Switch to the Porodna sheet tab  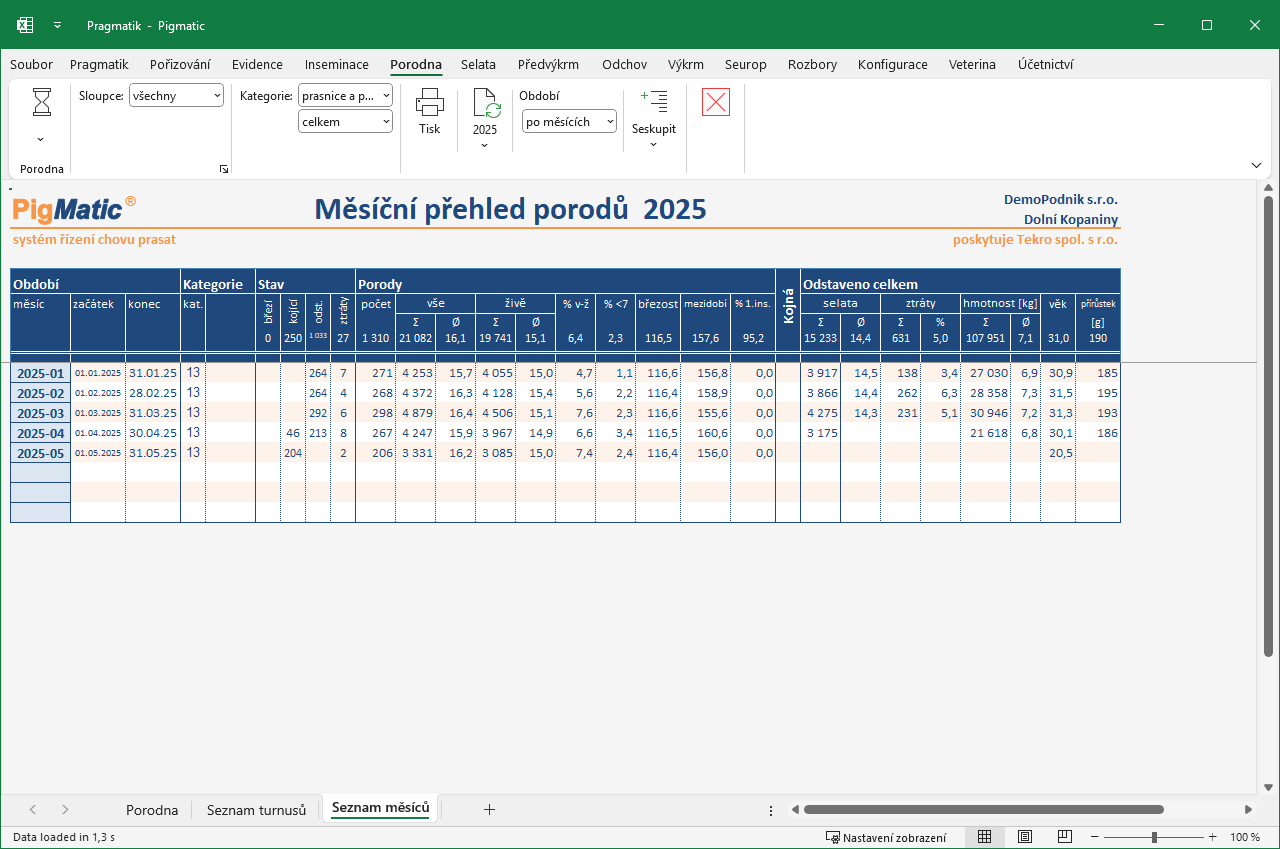[152, 810]
